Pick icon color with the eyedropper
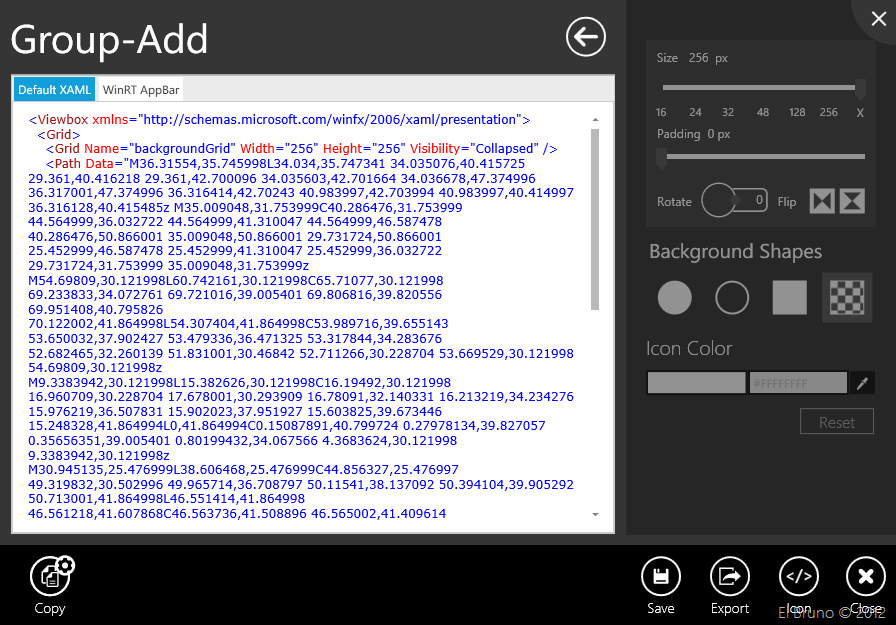This screenshot has width=896, height=625. pyautogui.click(x=860, y=383)
